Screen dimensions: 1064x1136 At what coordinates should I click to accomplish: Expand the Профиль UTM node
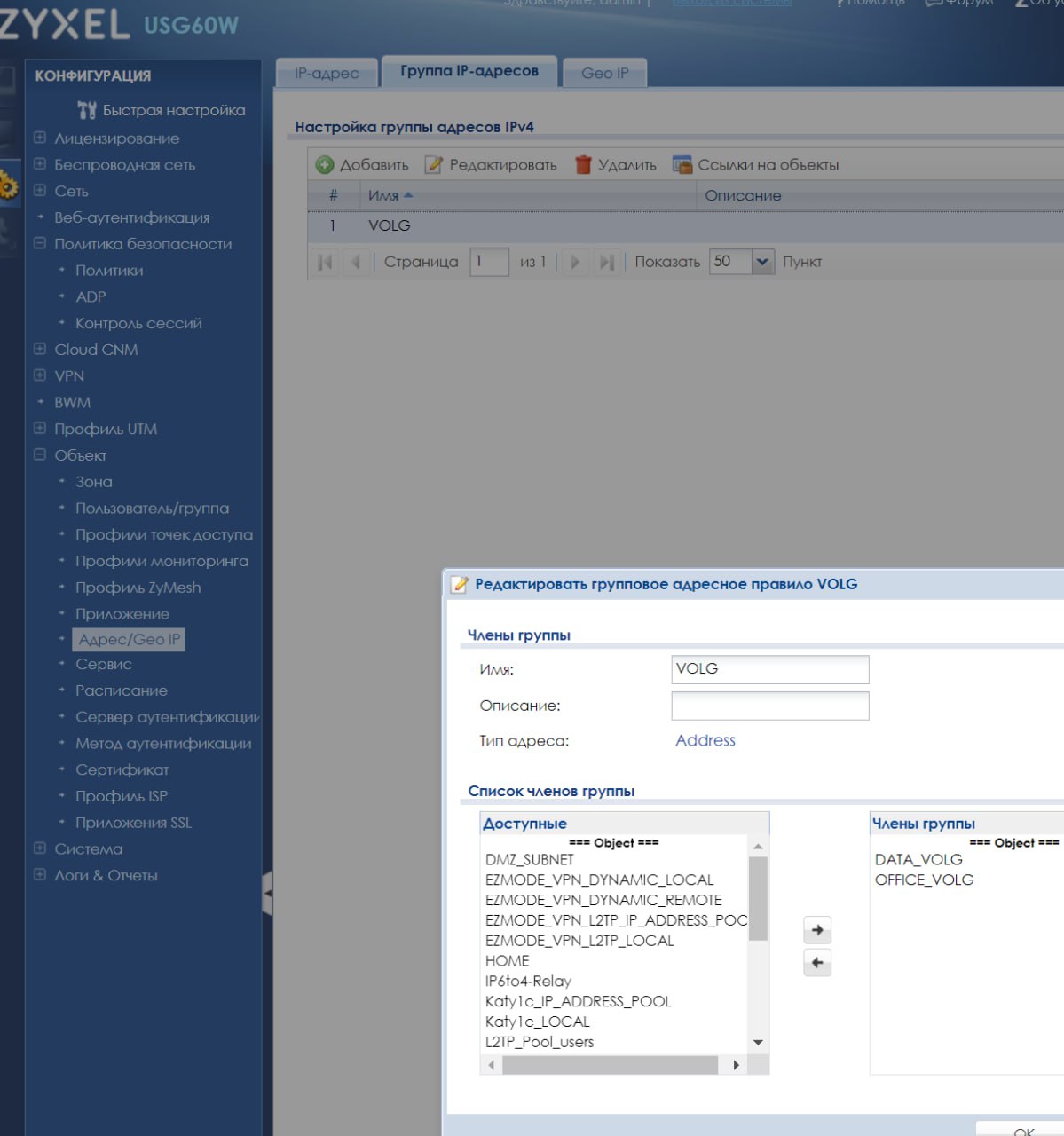39,429
